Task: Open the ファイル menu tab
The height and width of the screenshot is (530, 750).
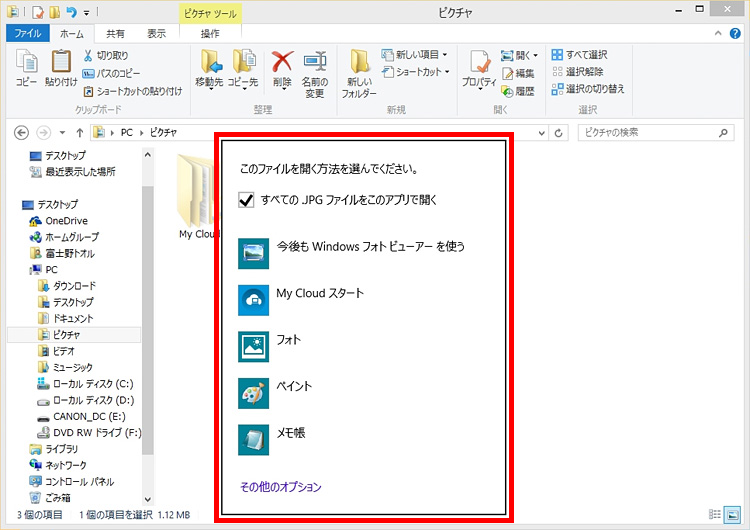Action: pyautogui.click(x=28, y=33)
